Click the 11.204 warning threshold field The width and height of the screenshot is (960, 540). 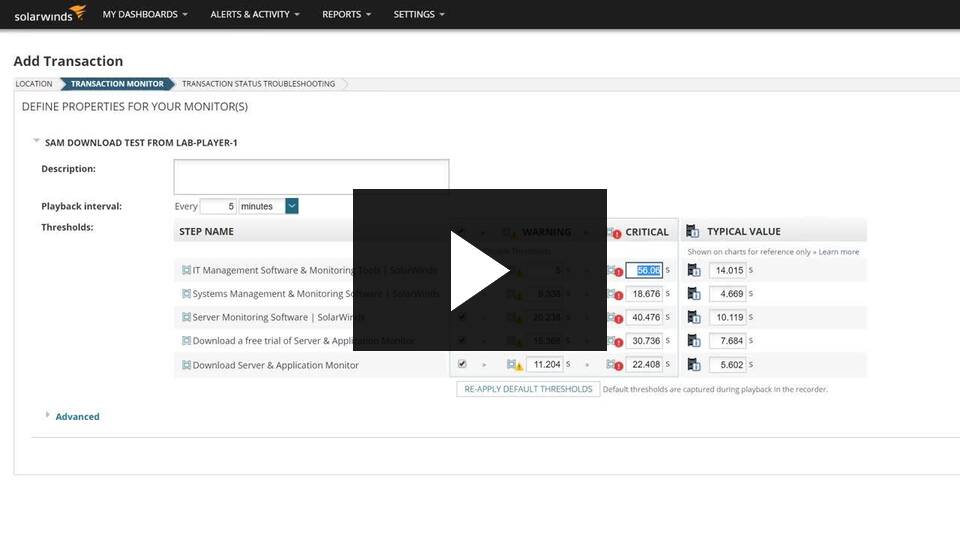pyautogui.click(x=544, y=364)
